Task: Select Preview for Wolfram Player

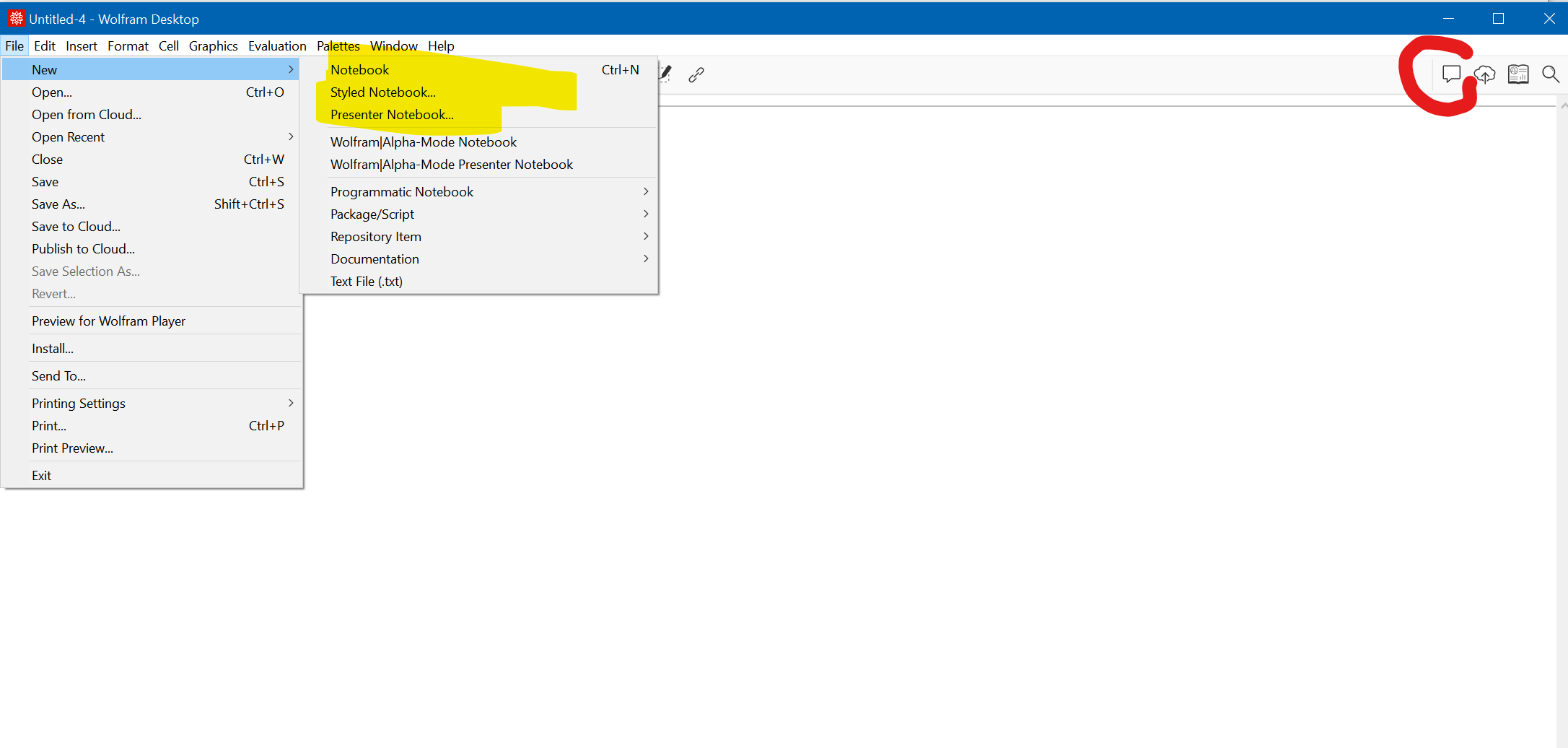Action: (152, 321)
